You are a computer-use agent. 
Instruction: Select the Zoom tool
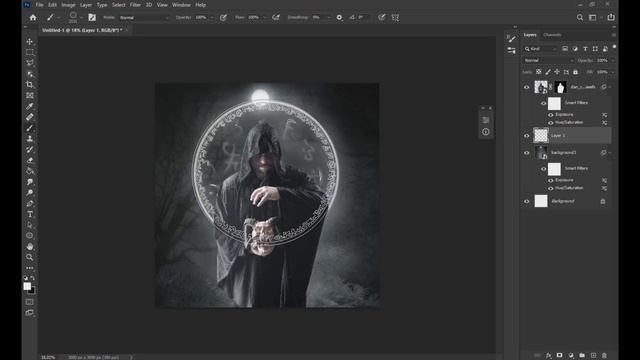point(30,257)
